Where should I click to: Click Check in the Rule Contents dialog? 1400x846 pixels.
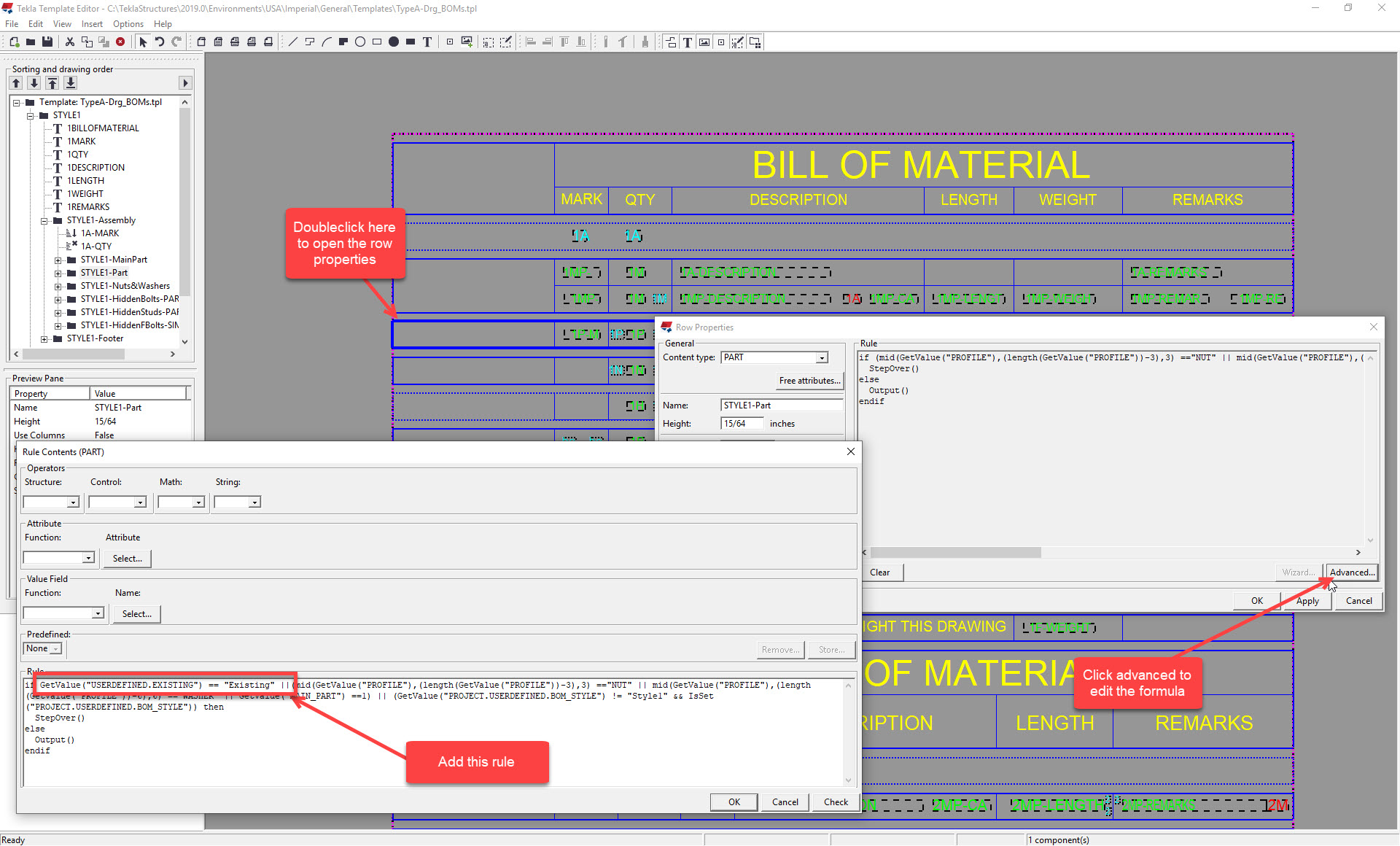tap(835, 802)
